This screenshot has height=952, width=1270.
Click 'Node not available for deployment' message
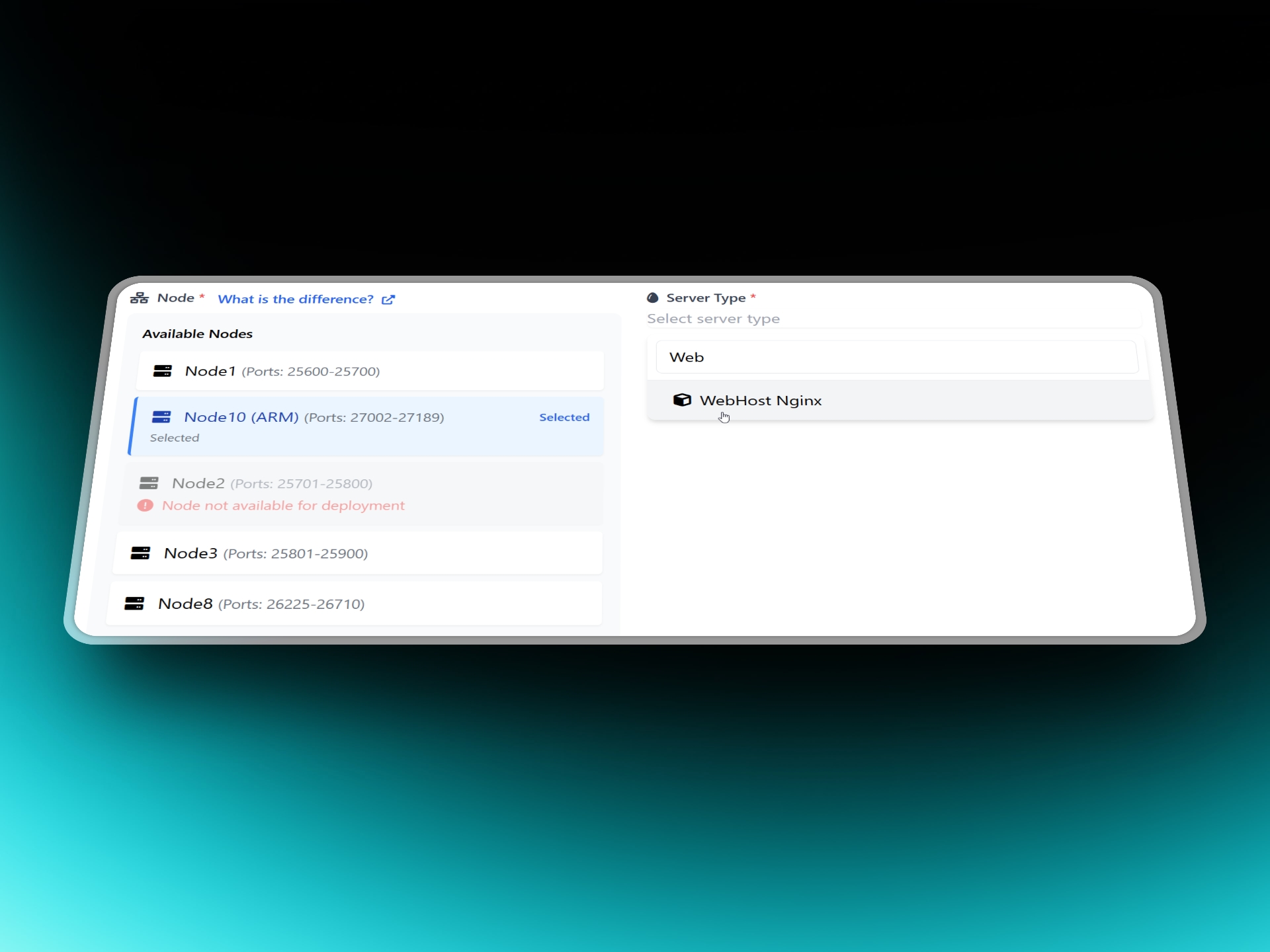point(283,506)
